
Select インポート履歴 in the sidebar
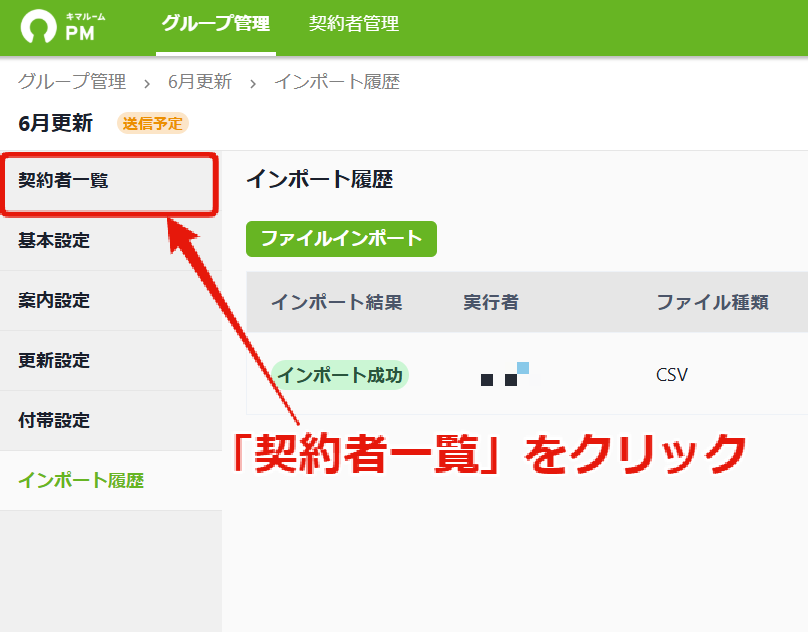(x=110, y=481)
